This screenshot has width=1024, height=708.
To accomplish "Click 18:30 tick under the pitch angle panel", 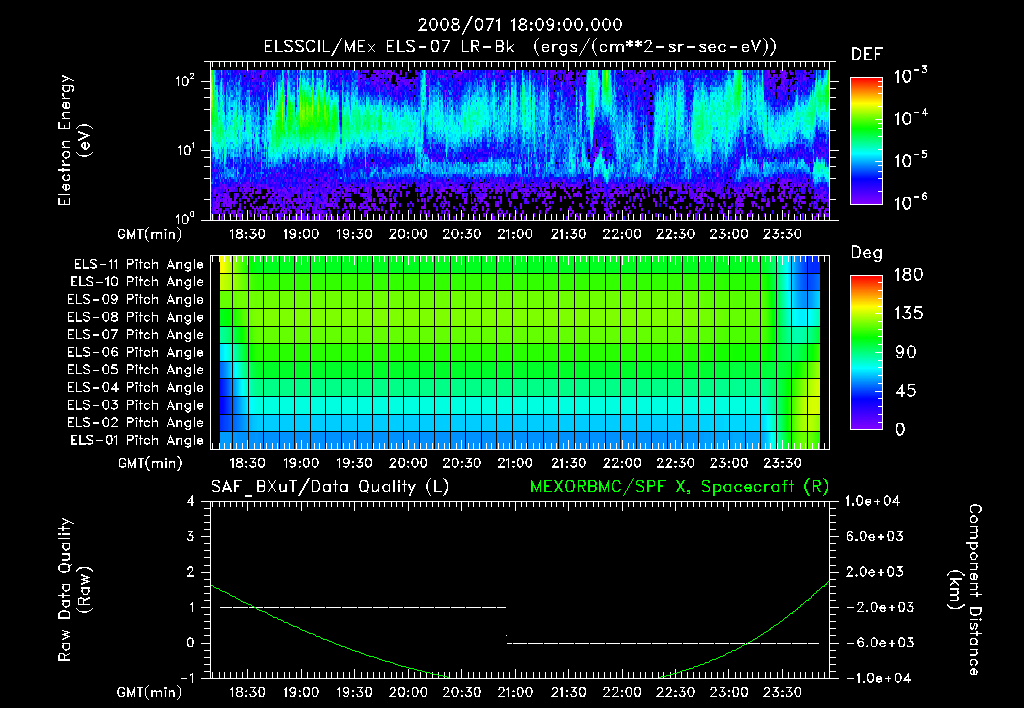I will click(x=248, y=463).
